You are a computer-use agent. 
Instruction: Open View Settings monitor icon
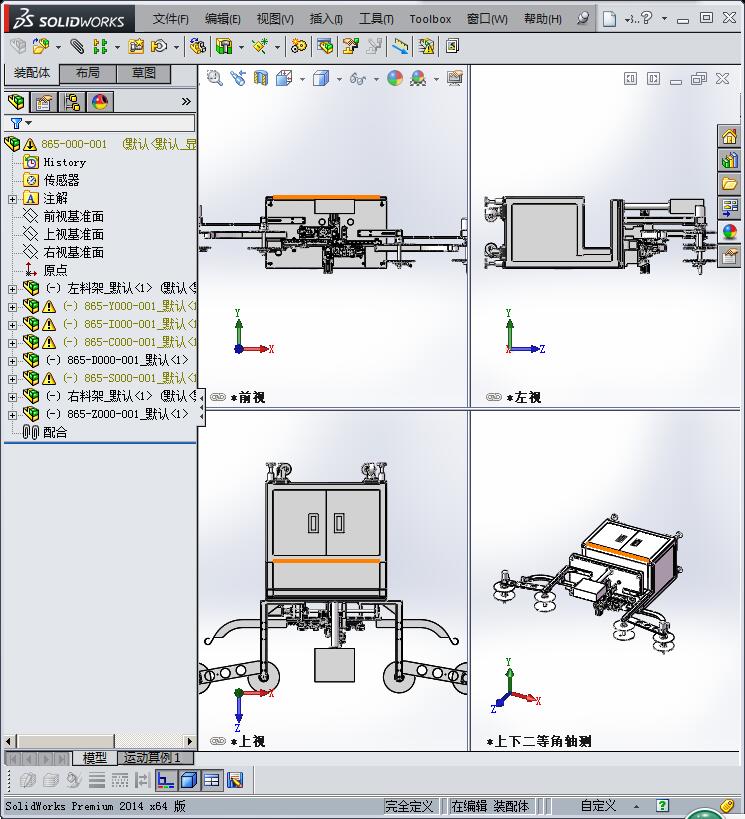tap(455, 78)
